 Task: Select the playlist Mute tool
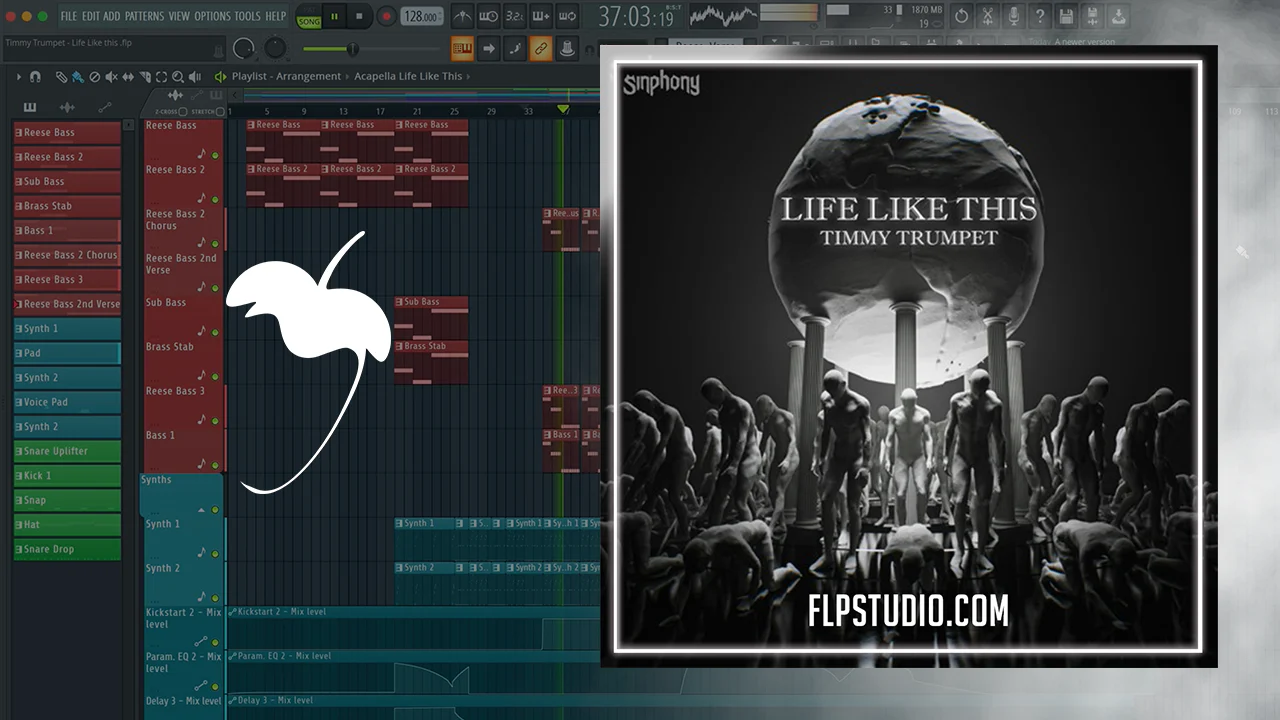click(112, 77)
